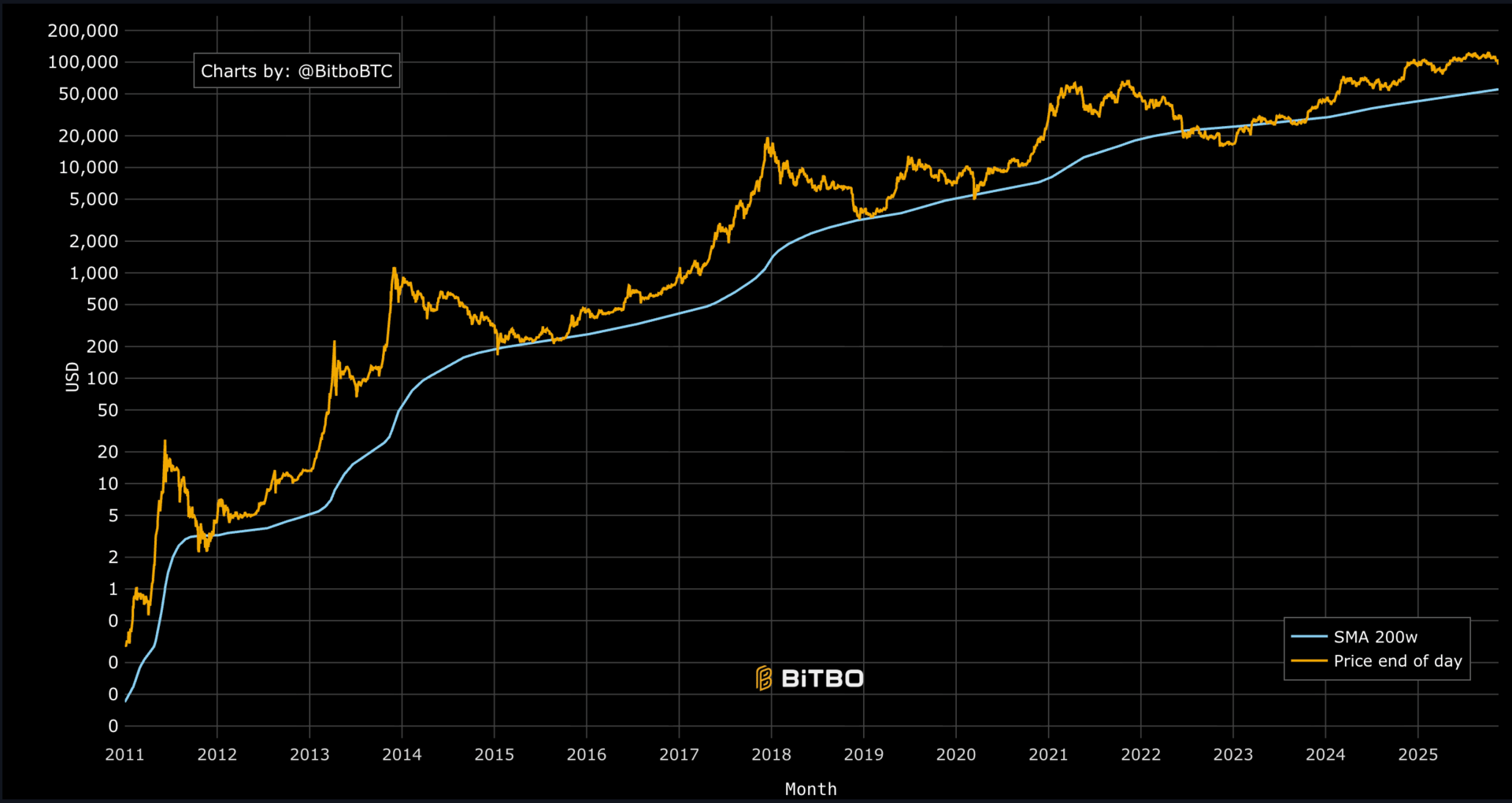Click the 20,000 y-axis tick label
This screenshot has height=803, width=1512.
tap(88, 136)
